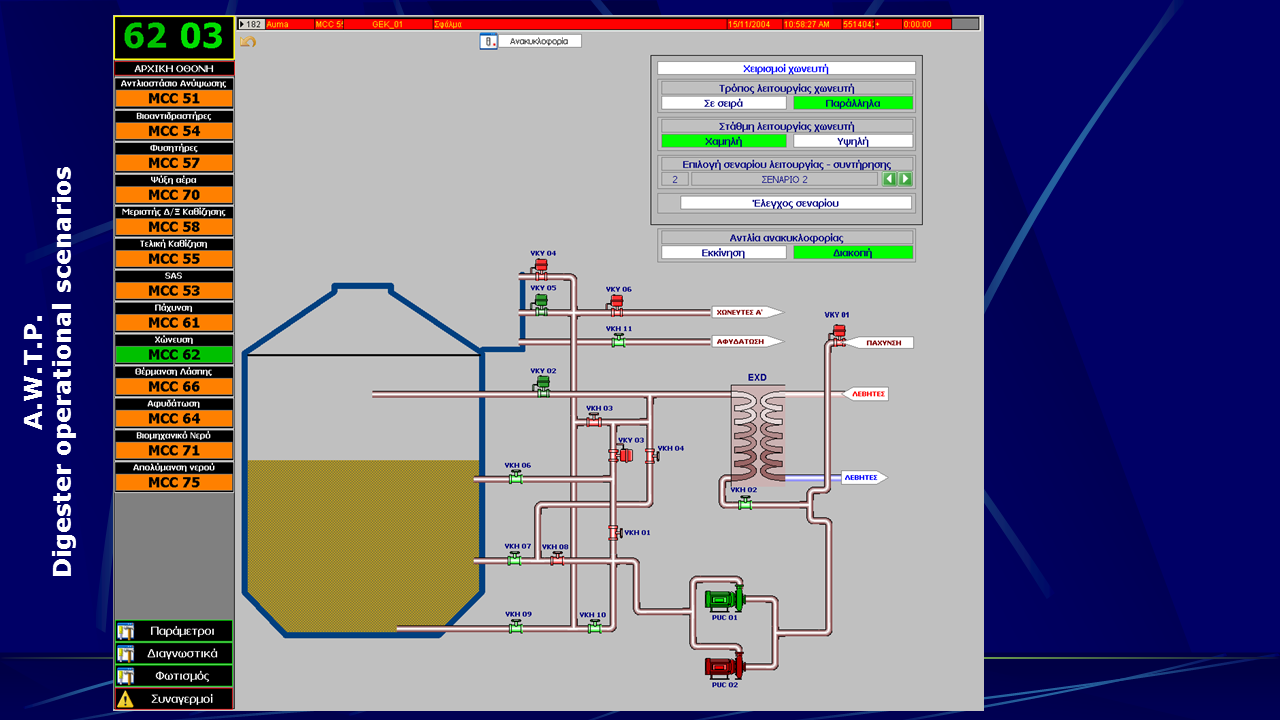Click the ΣΕΝΑΡΙΟ 2 scenario name field
Screen dimensions: 1280x720
click(x=784, y=179)
